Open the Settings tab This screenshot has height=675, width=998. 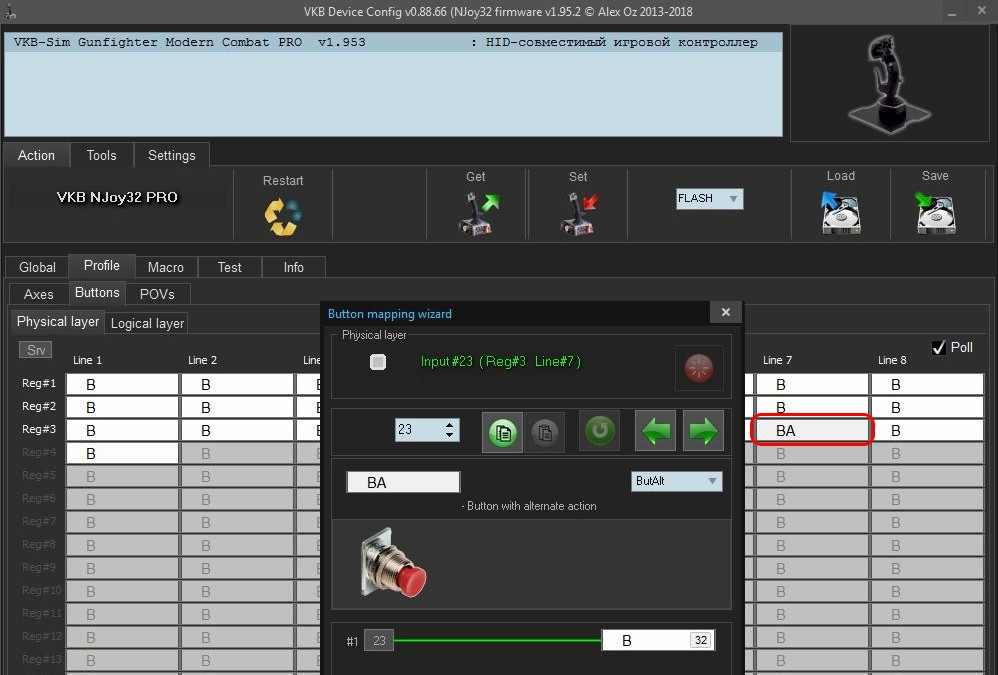tap(172, 155)
